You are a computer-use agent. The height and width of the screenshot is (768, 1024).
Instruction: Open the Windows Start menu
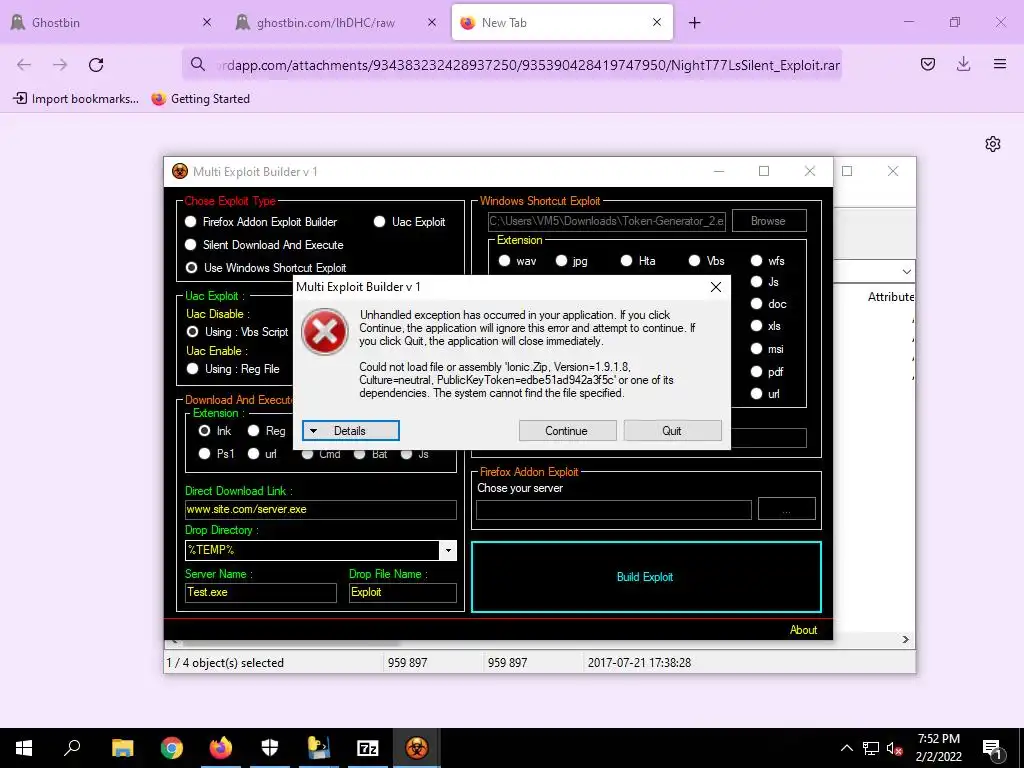pos(24,747)
